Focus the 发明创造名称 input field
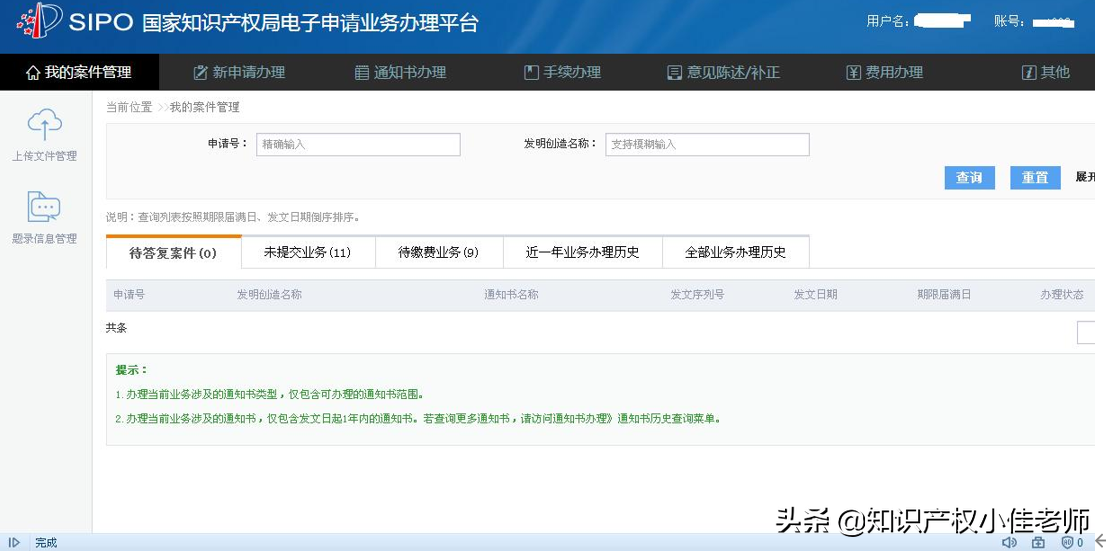 click(707, 144)
